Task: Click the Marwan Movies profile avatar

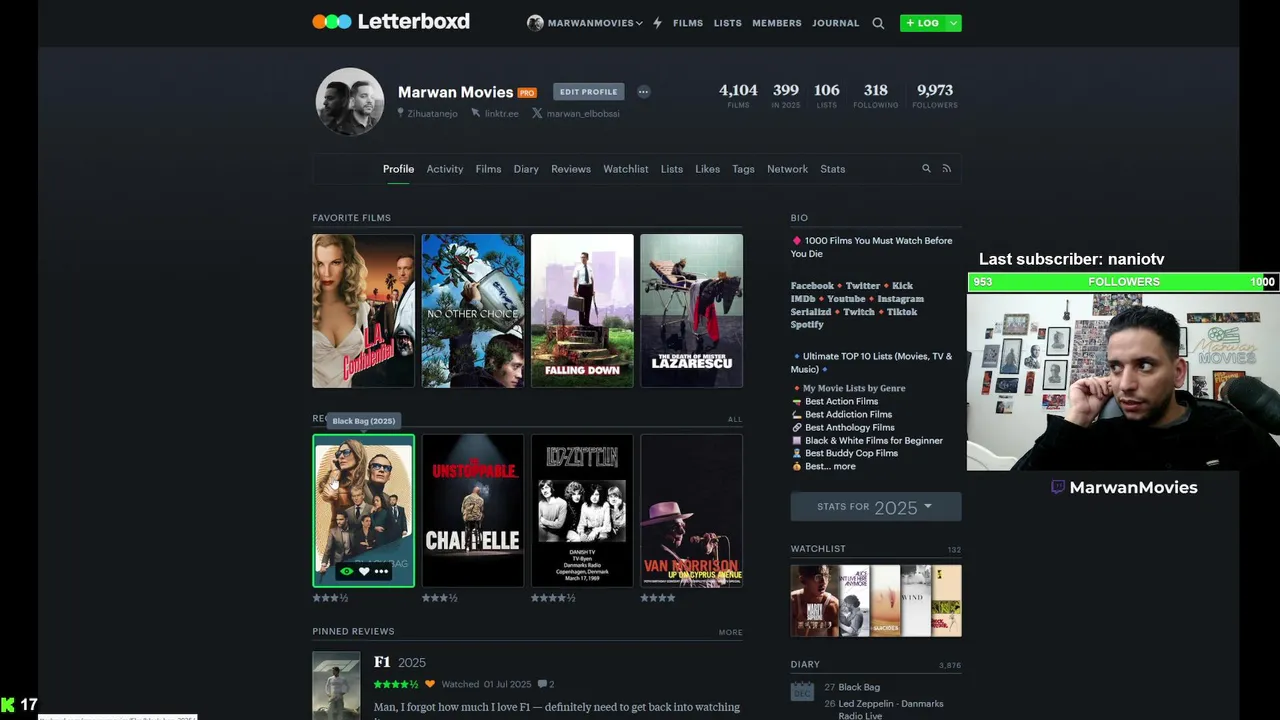Action: (x=350, y=102)
